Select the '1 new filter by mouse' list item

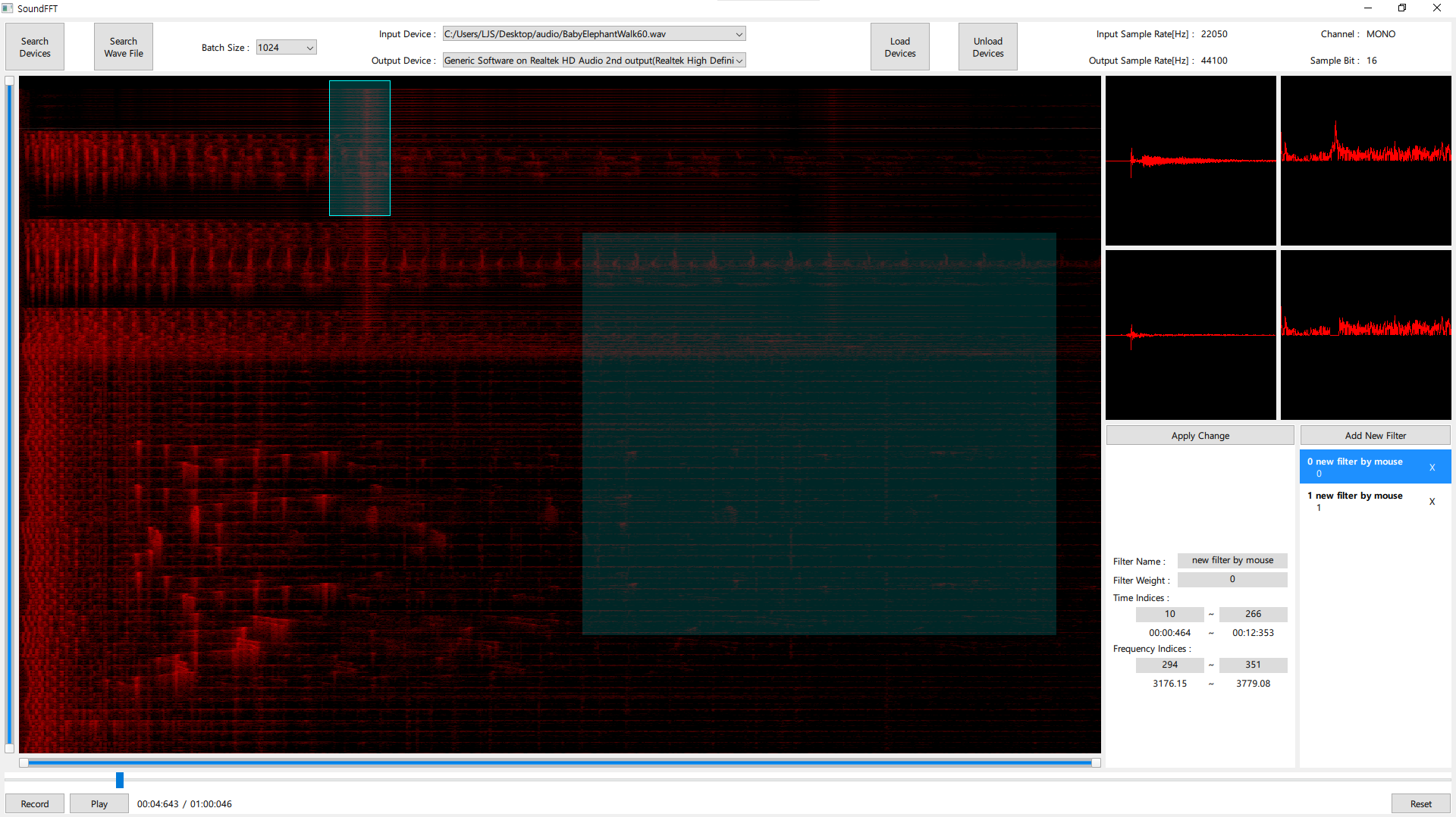tap(1376, 501)
